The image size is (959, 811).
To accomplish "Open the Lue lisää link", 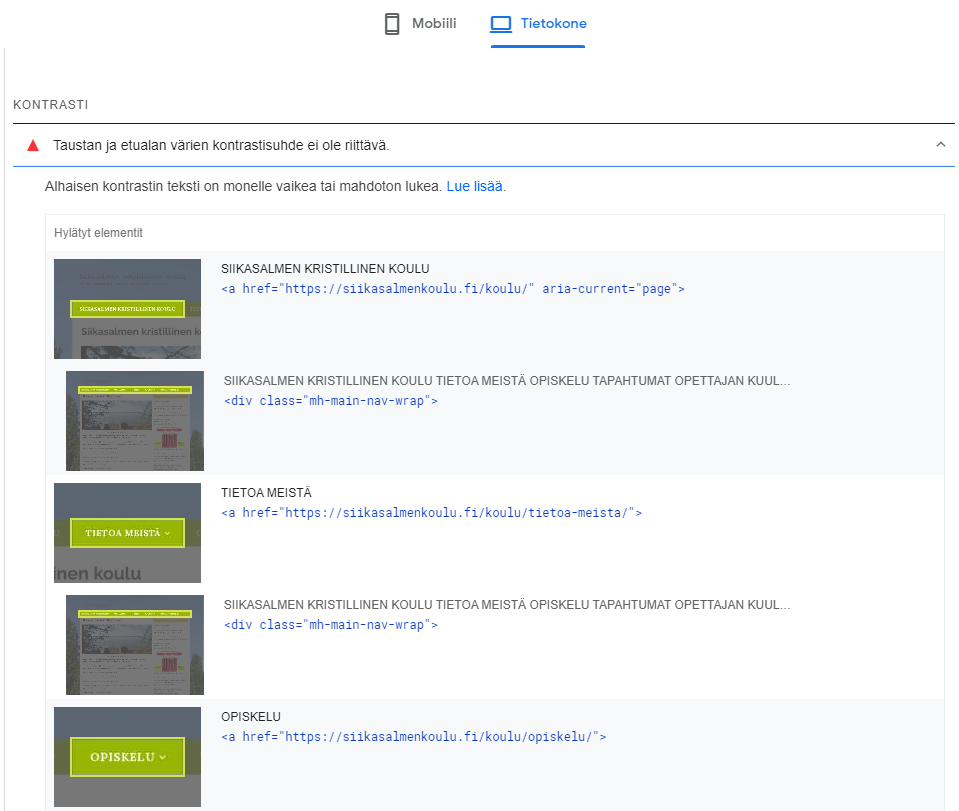I will coord(474,187).
